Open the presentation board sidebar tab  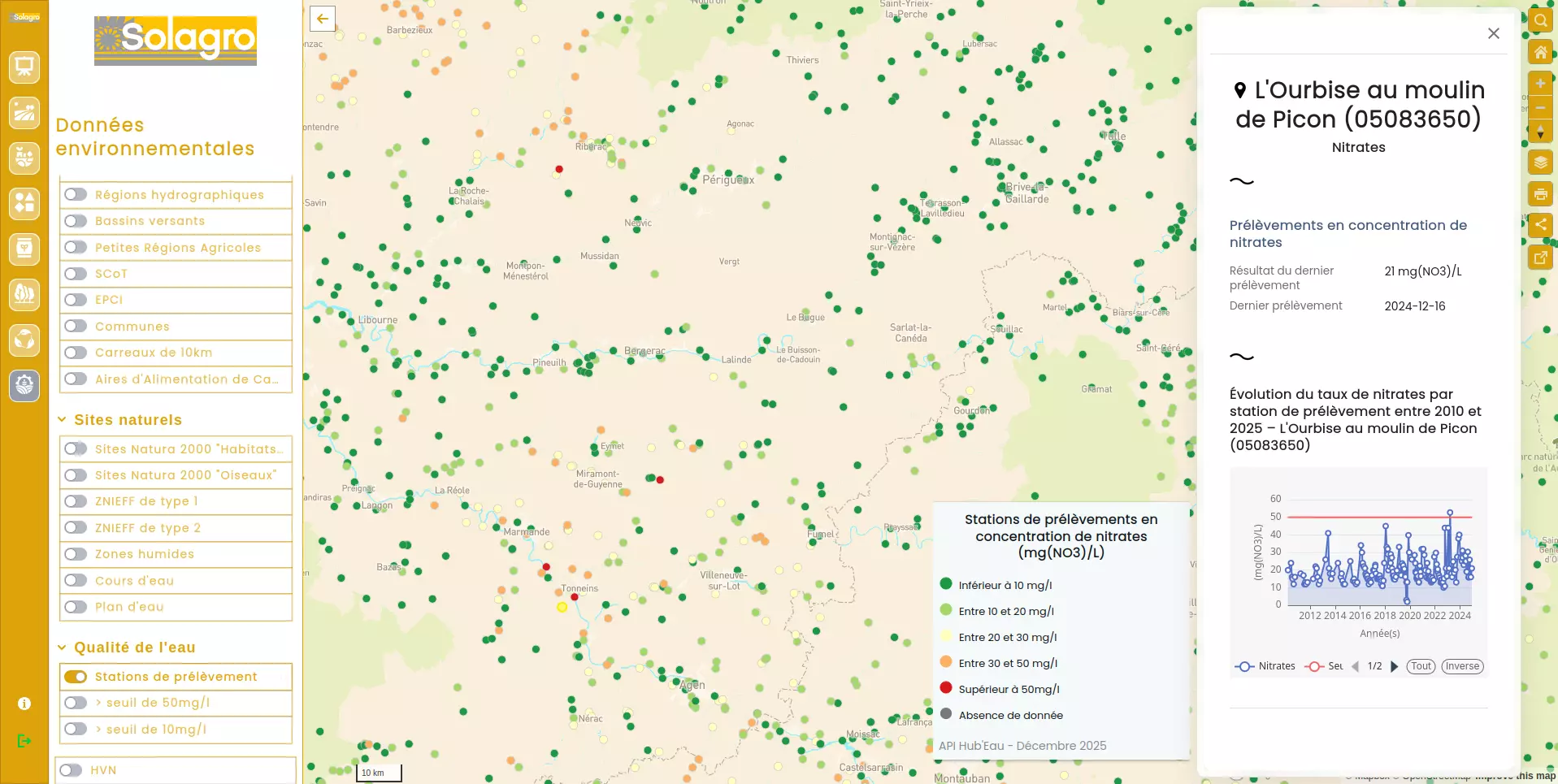[24, 67]
